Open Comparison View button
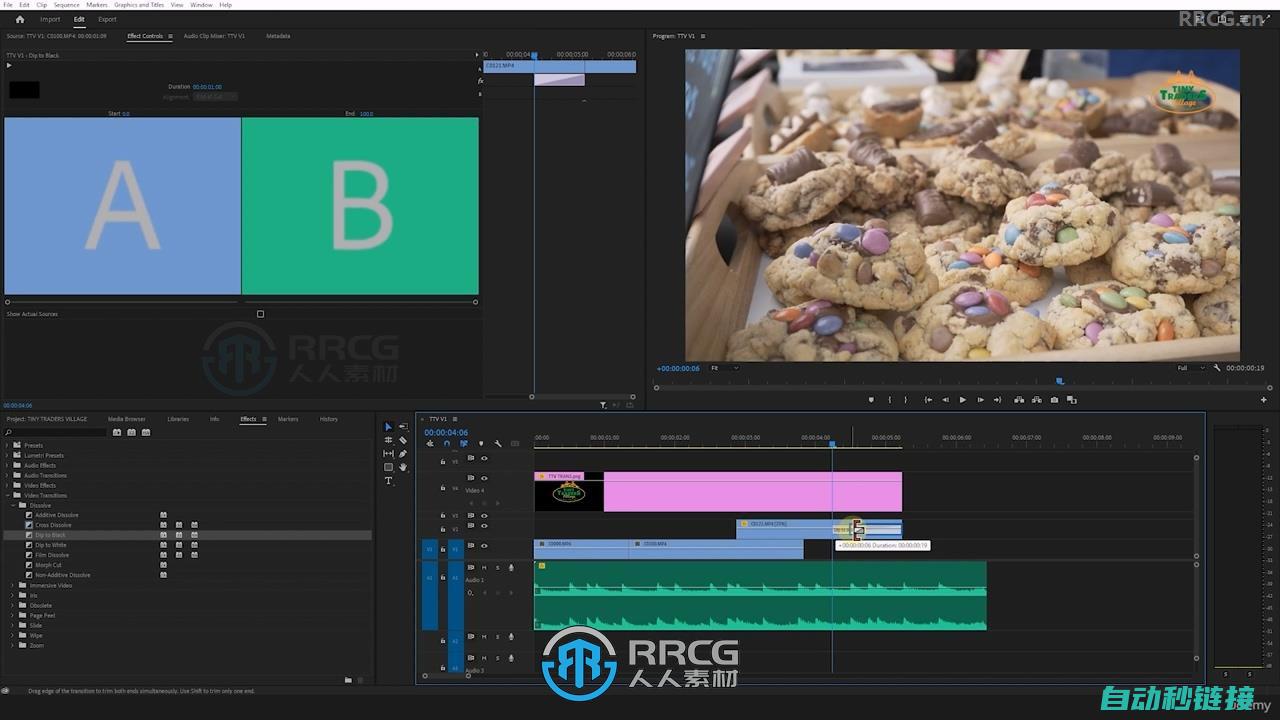The image size is (1280, 720). click(x=1072, y=400)
